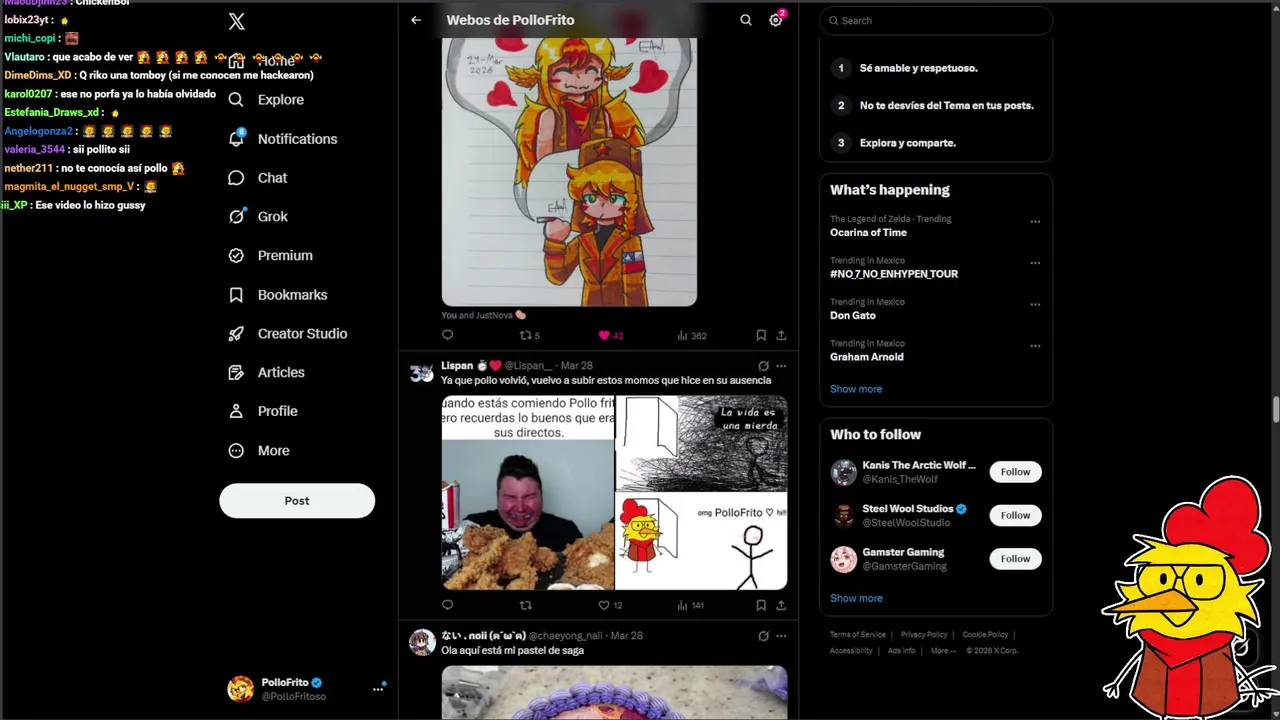The image size is (1280, 720).
Task: Go back with the arrow icon
Action: pyautogui.click(x=416, y=20)
